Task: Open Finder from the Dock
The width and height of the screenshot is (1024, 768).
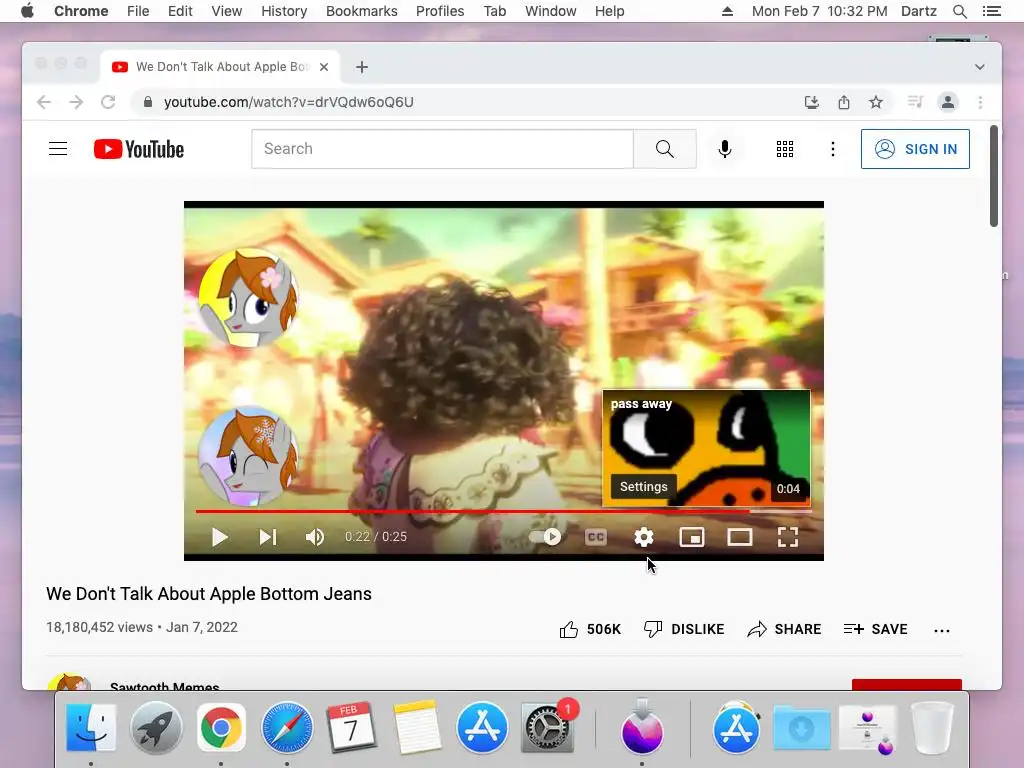Action: (91, 728)
